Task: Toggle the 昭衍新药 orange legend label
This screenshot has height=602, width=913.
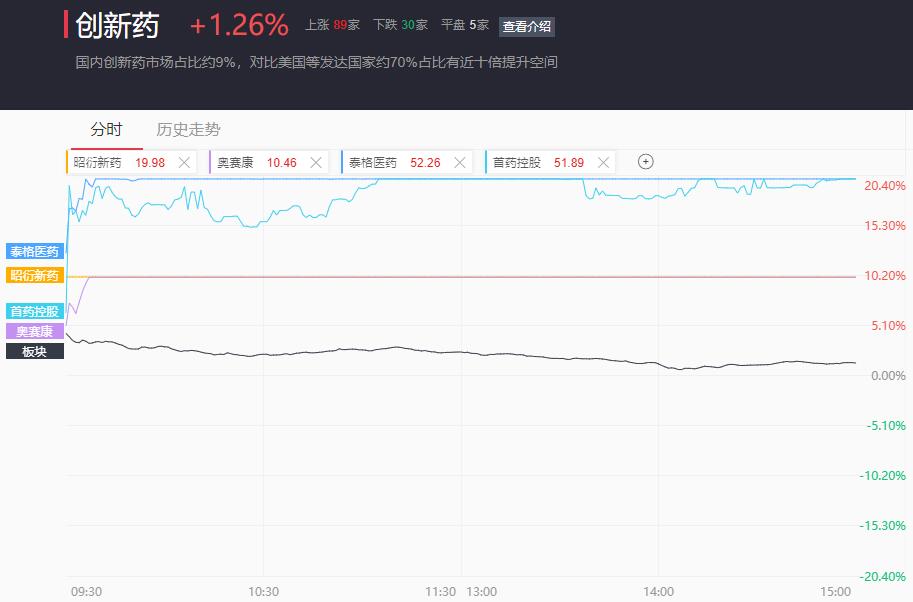Action: point(35,275)
